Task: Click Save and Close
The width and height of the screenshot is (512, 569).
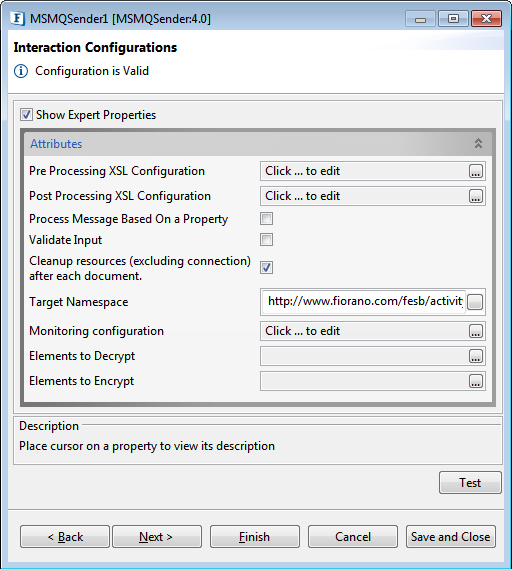Action: [451, 536]
